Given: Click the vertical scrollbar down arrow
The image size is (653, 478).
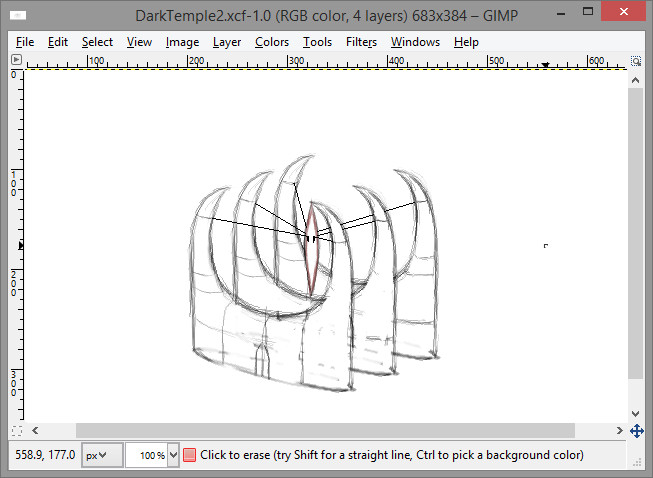Looking at the screenshot, I should click(636, 413).
